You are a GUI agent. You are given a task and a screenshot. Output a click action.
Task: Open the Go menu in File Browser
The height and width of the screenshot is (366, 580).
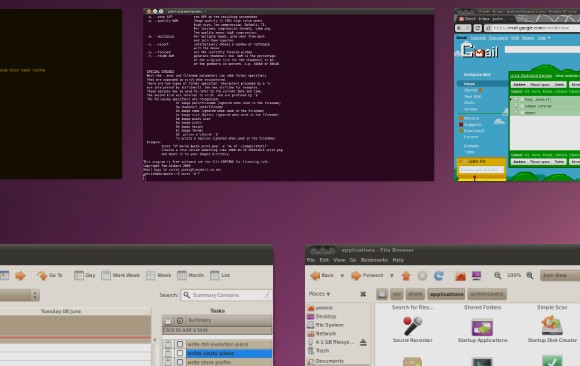(353, 260)
